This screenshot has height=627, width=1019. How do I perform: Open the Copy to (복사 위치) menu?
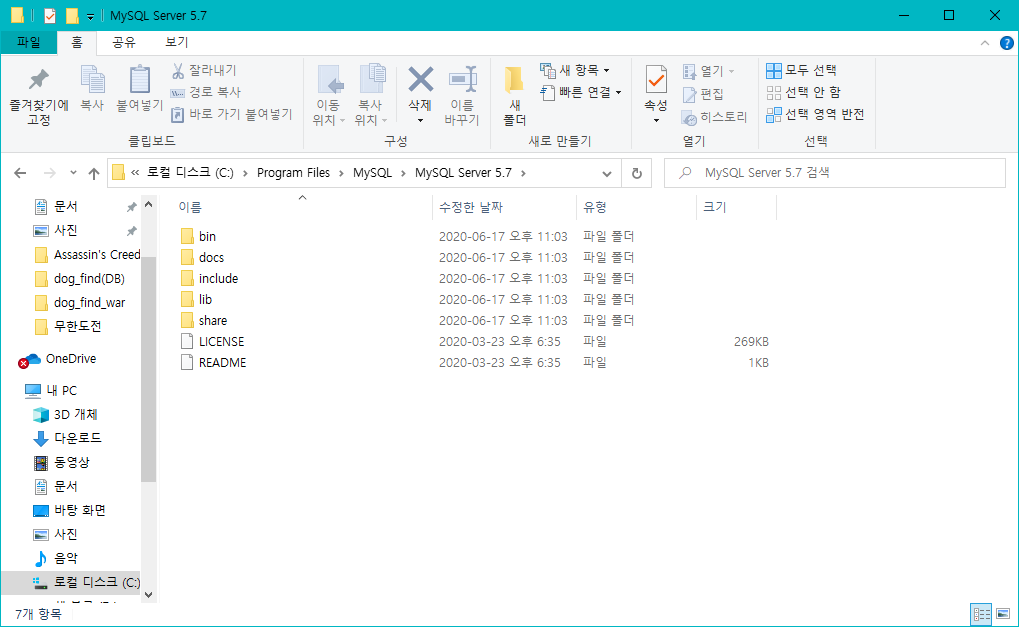point(371,96)
